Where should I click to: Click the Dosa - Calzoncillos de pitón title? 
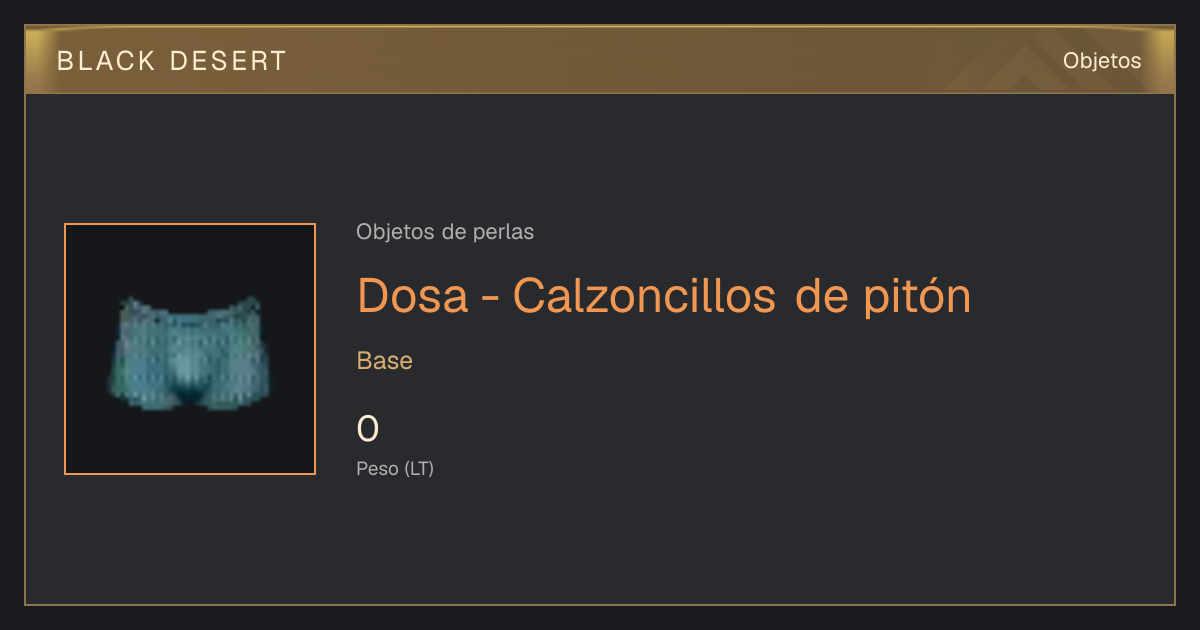(664, 296)
